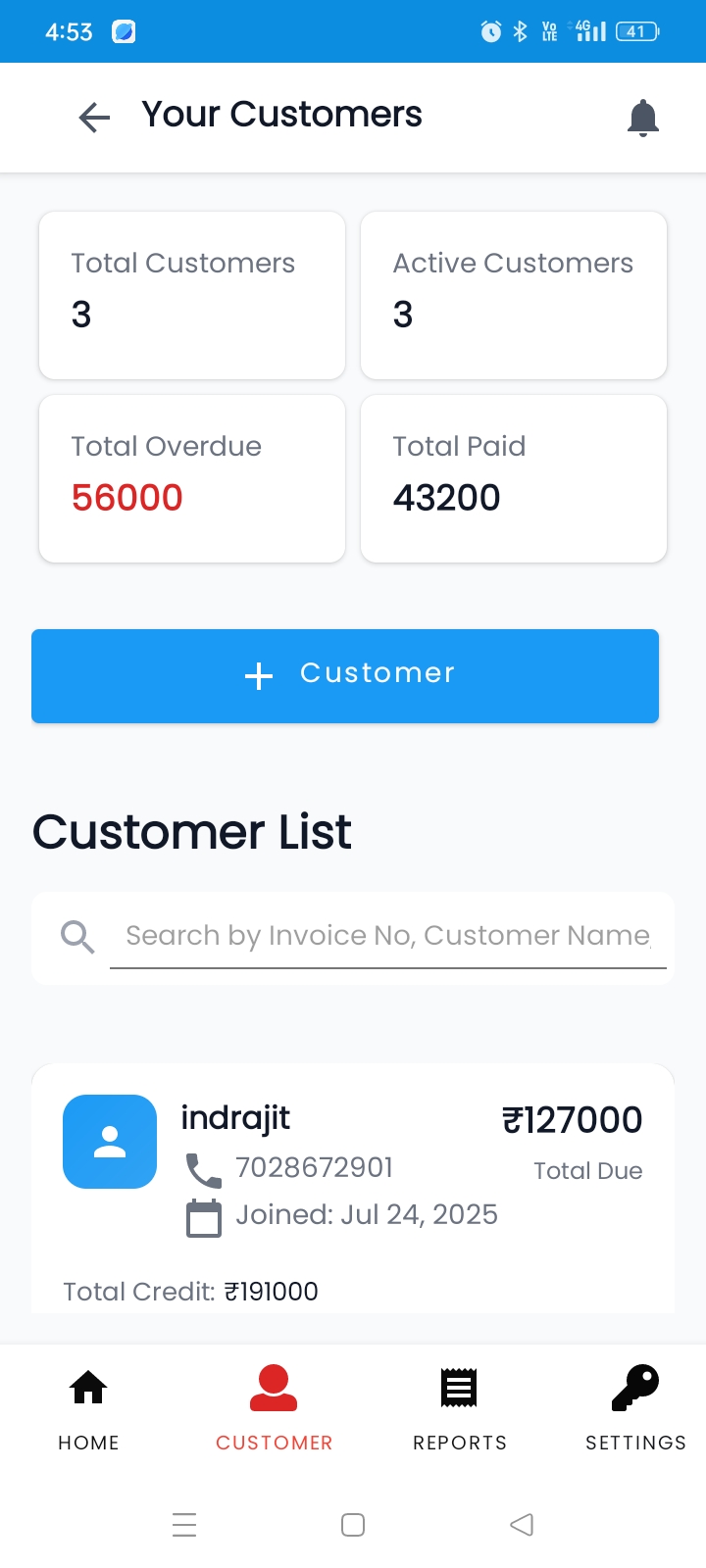Tap the Total Paid 43200 card

[514, 478]
